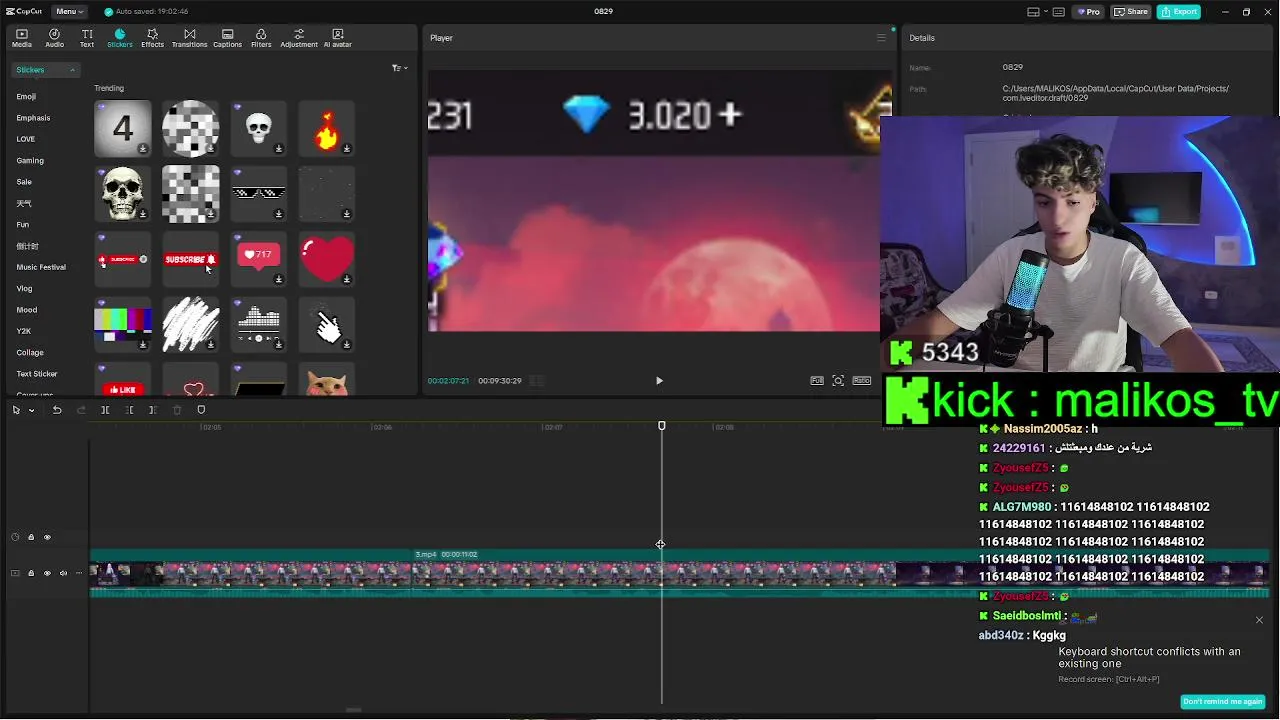
Task: Pick the fire flame sticker
Action: coord(326,128)
